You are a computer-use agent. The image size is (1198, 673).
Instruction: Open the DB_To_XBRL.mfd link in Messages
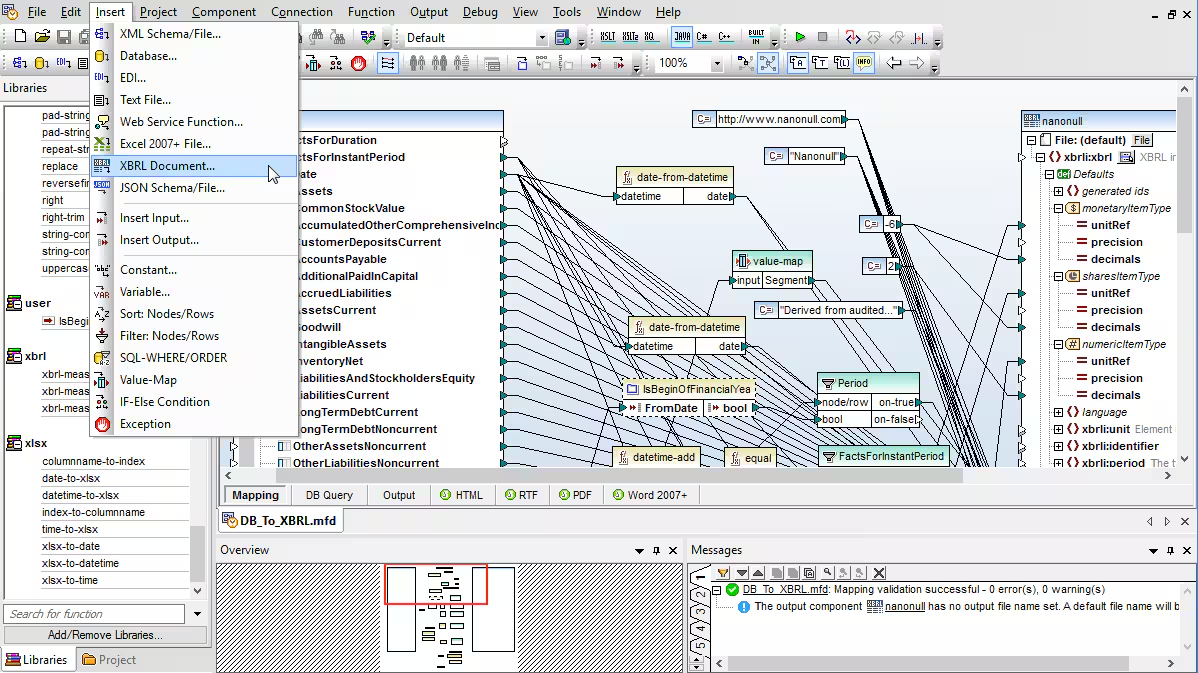785,589
